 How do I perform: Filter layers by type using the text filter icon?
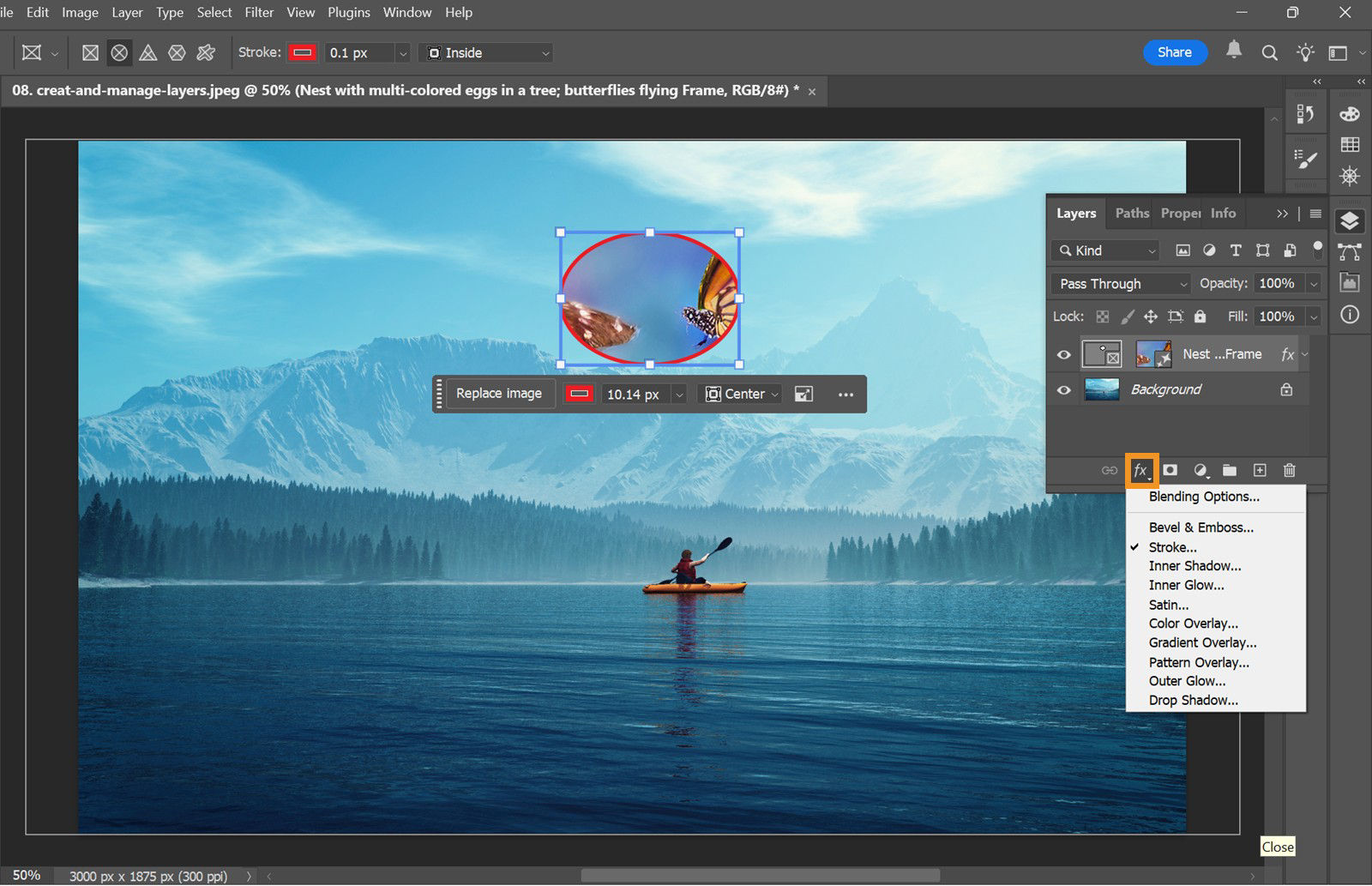click(1236, 250)
